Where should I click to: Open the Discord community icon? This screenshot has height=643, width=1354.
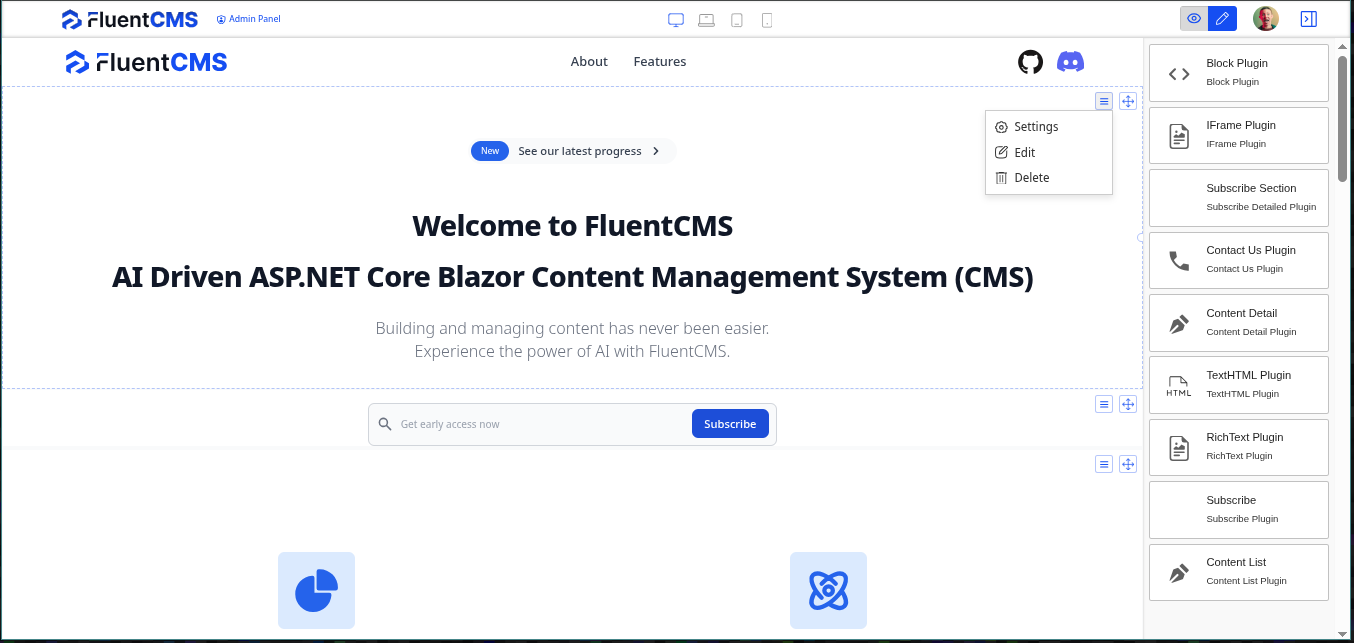point(1071,62)
